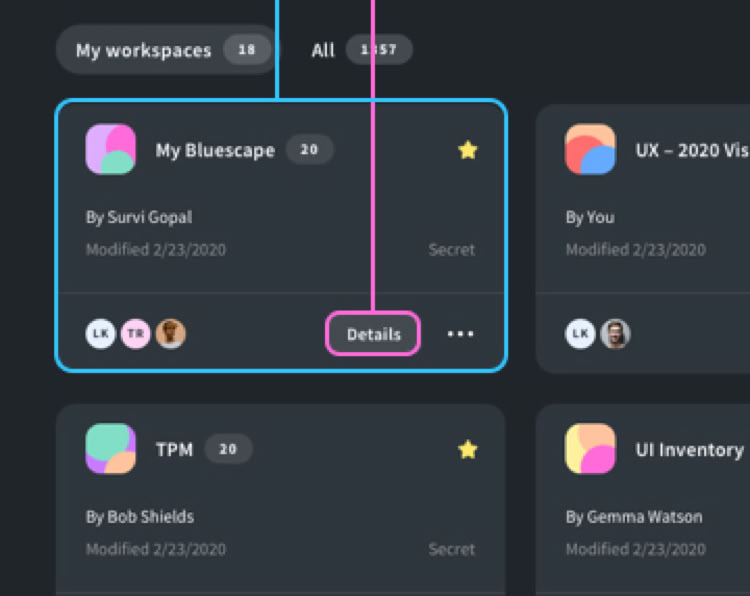Open the TPM workspace title
The width and height of the screenshot is (750, 596).
coord(174,450)
